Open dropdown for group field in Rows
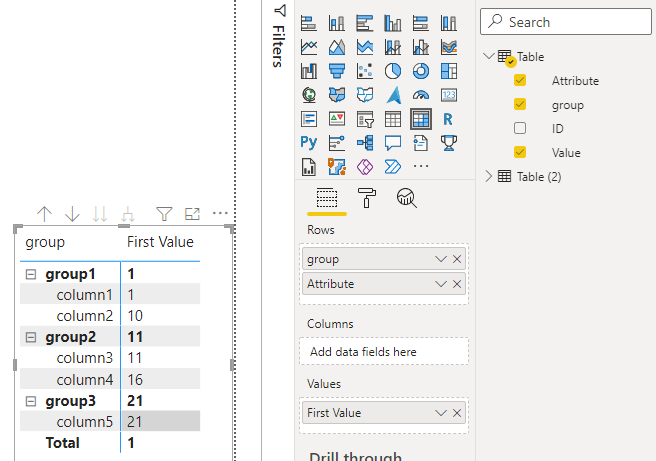 [441, 259]
